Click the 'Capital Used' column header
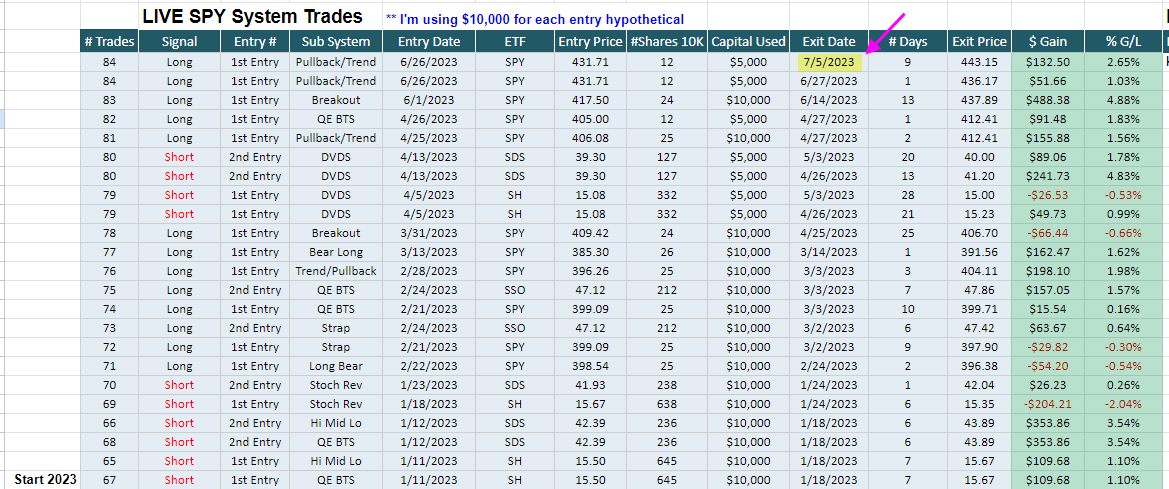1169x489 pixels. tap(749, 42)
